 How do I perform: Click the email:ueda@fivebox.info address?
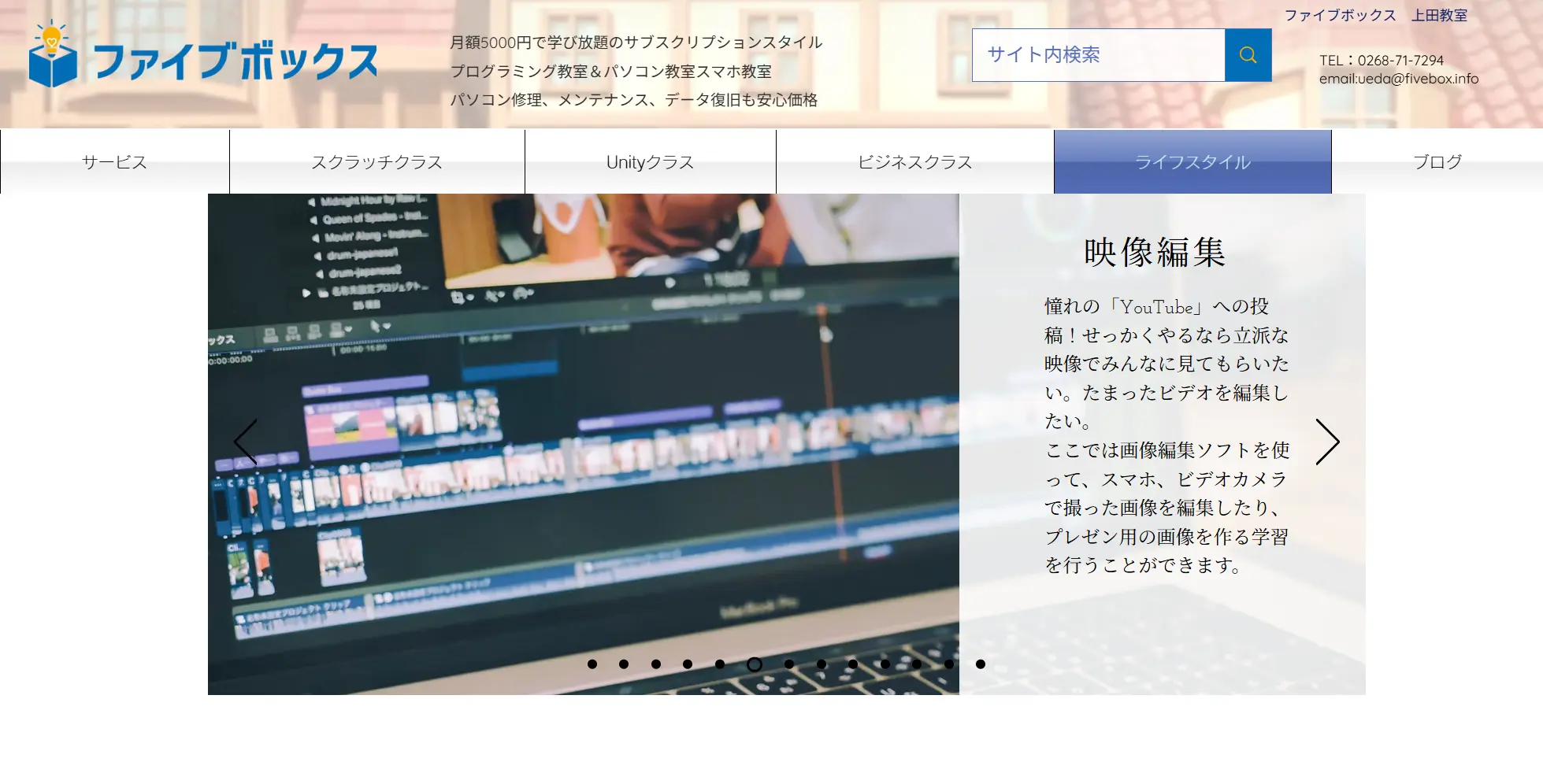1399,79
